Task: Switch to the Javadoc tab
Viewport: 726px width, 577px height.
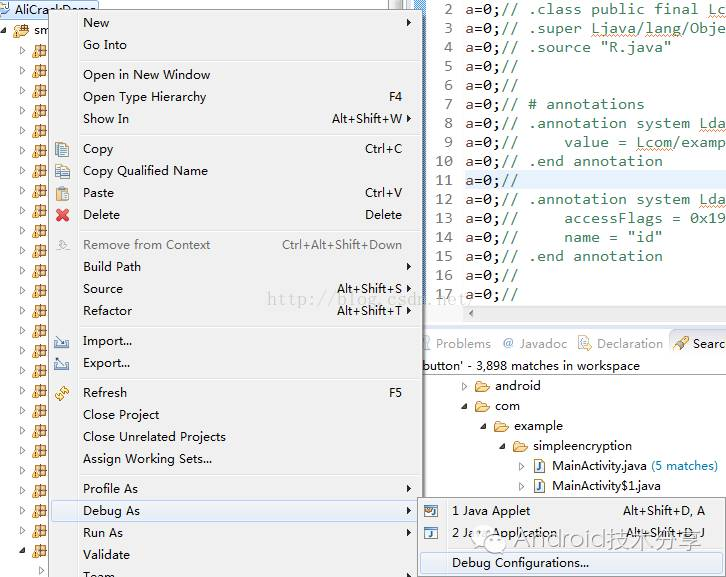Action: click(x=535, y=344)
